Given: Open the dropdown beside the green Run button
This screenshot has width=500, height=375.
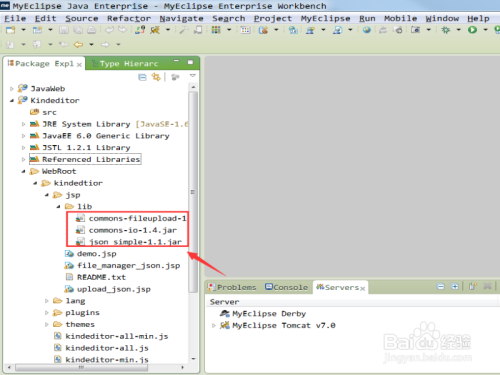Looking at the screenshot, I should 486,30.
